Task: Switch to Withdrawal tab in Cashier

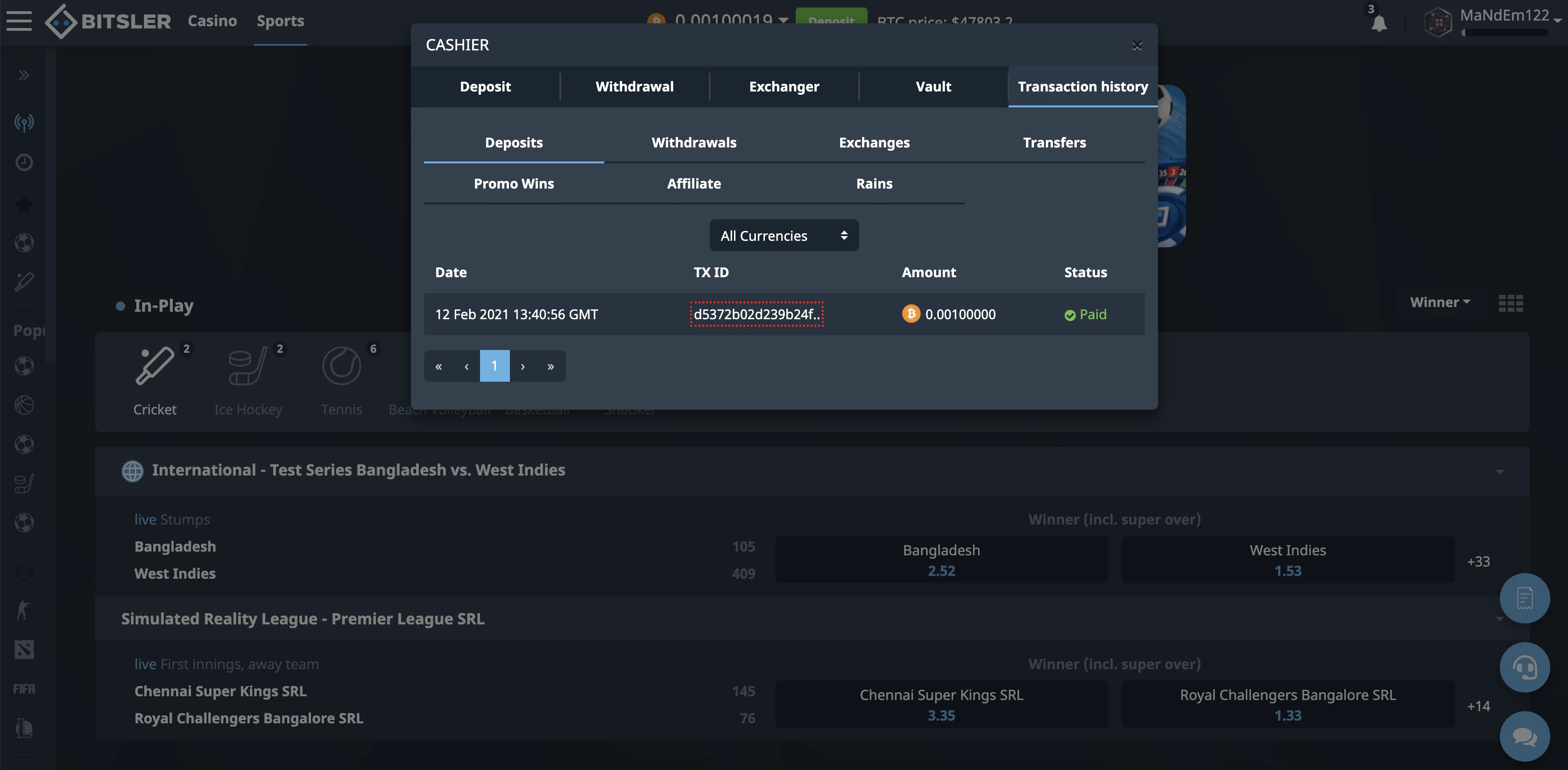Action: pyautogui.click(x=634, y=86)
